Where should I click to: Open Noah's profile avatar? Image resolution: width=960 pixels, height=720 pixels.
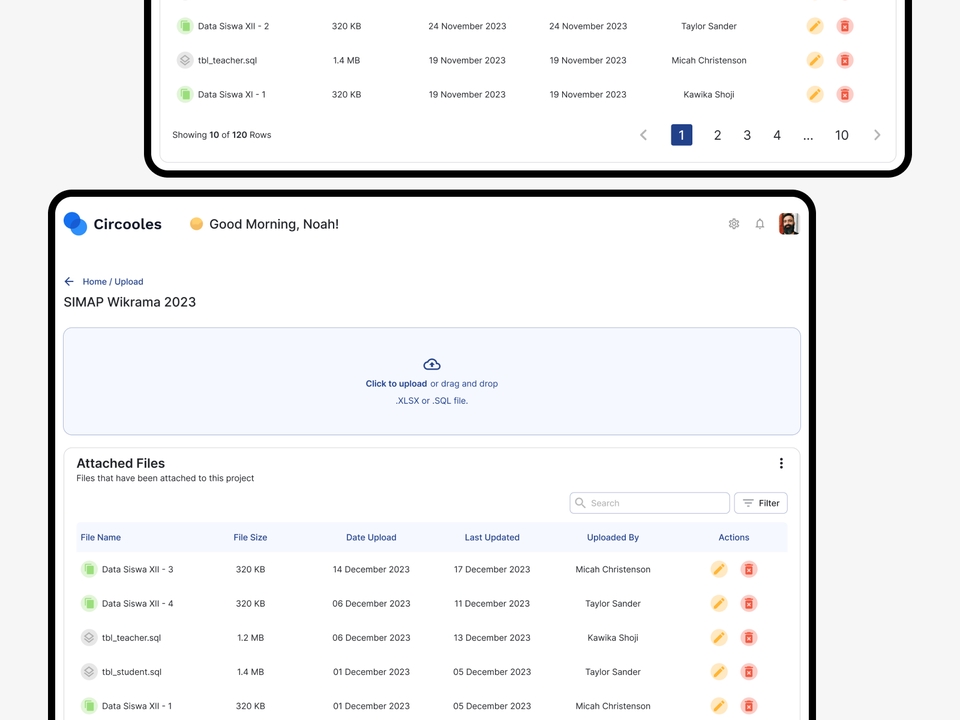click(x=789, y=224)
